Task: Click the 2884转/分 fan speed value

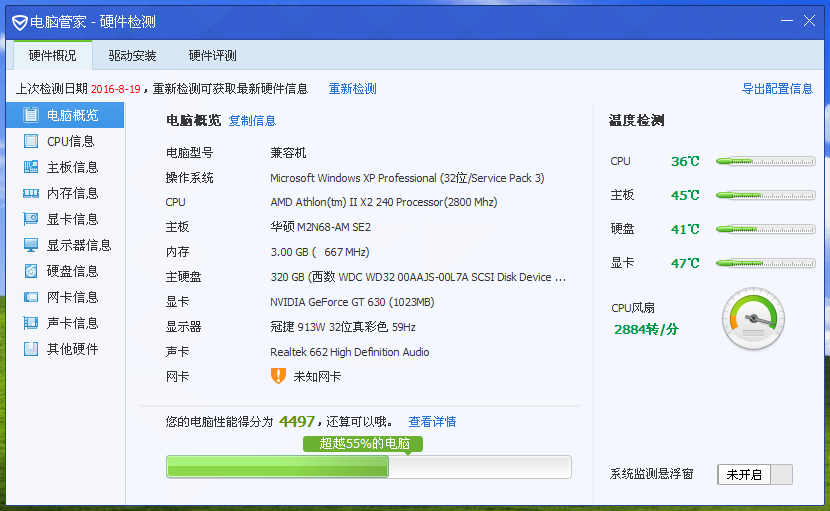Action: pyautogui.click(x=646, y=329)
